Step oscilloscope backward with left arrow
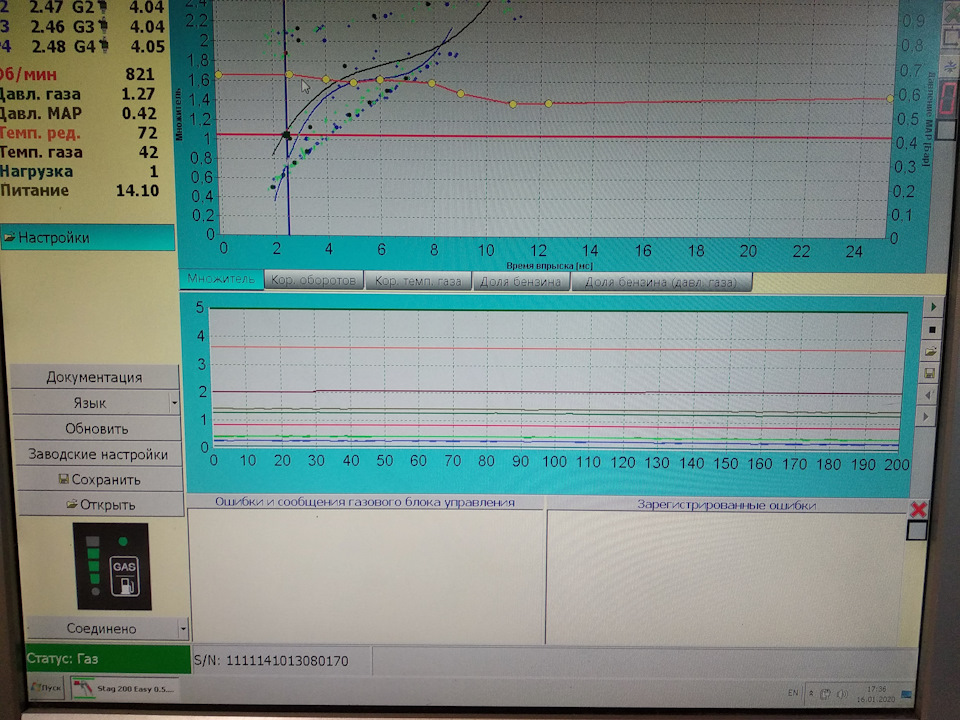960x720 pixels. coord(928,395)
